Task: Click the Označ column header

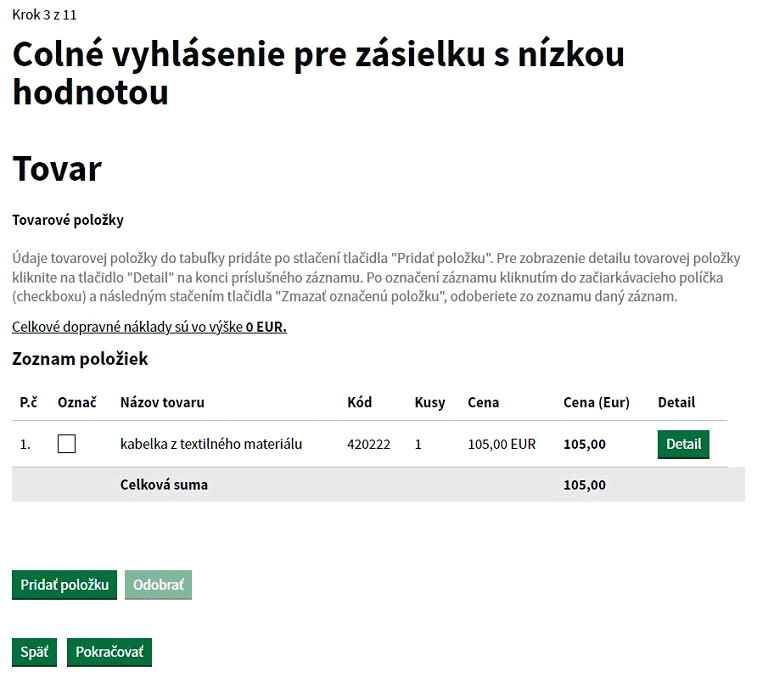Action: [77, 402]
